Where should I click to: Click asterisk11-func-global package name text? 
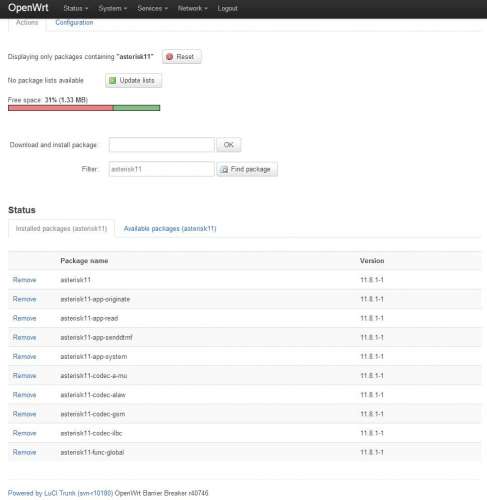(x=92, y=452)
